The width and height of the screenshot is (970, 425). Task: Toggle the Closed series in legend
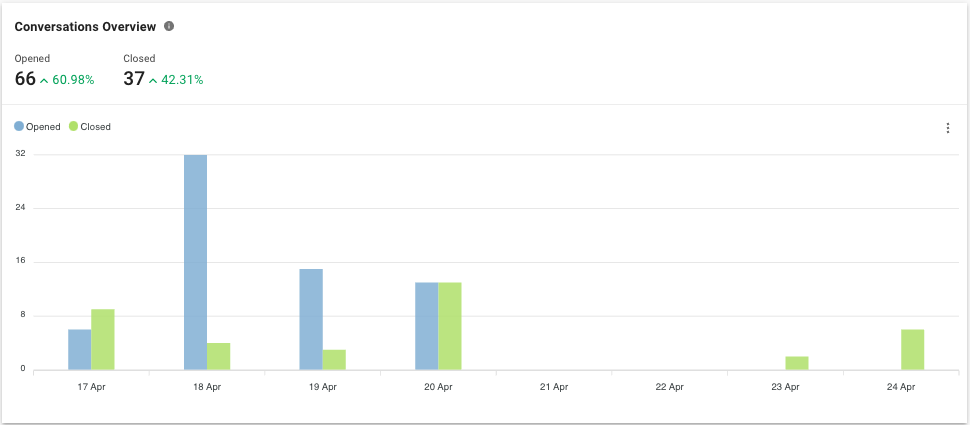point(95,127)
